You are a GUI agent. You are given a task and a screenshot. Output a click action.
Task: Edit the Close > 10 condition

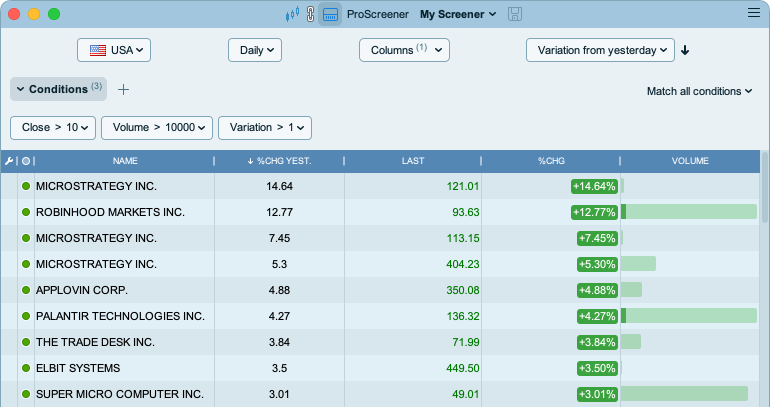[53, 128]
